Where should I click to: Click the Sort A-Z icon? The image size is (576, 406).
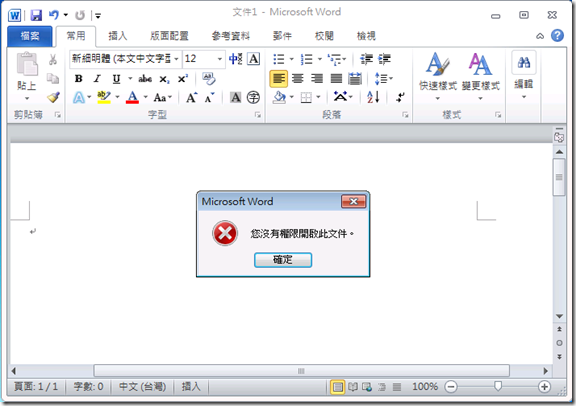coord(373,97)
